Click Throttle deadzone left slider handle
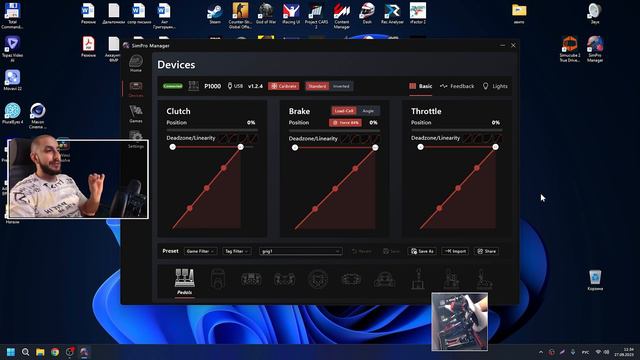 click(420, 147)
